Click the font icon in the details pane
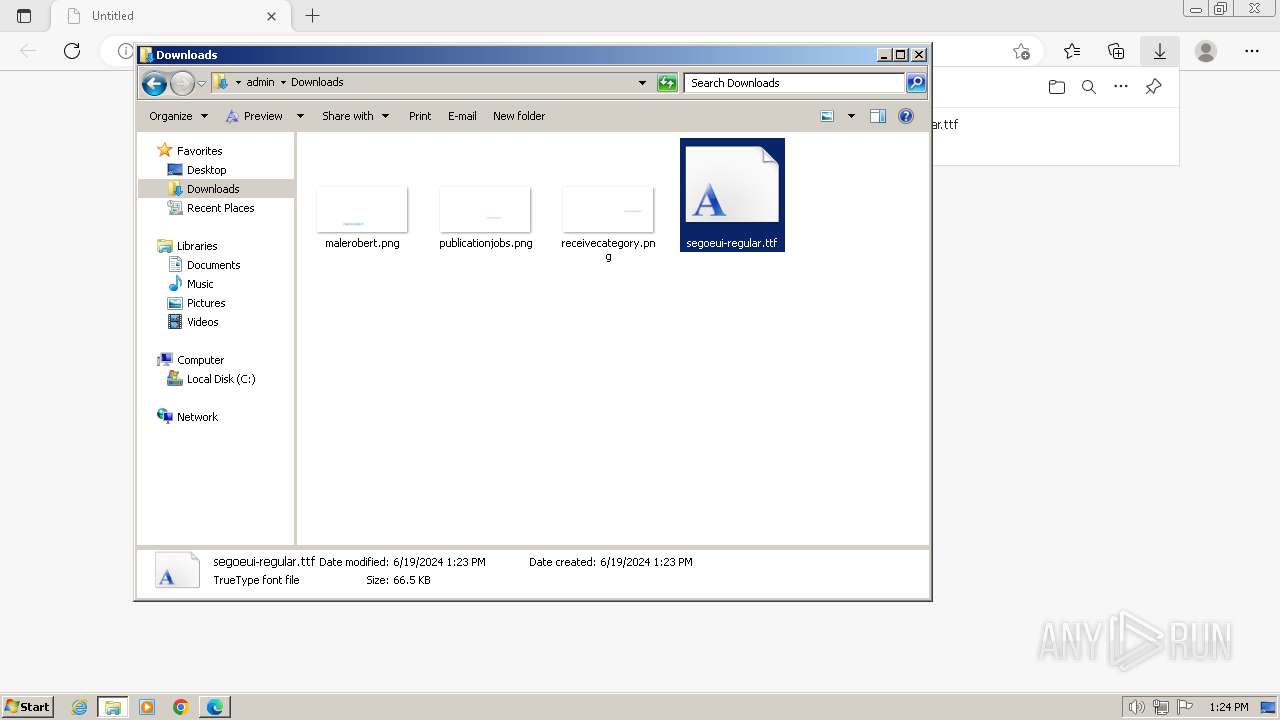This screenshot has height=720, width=1280. pos(177,571)
